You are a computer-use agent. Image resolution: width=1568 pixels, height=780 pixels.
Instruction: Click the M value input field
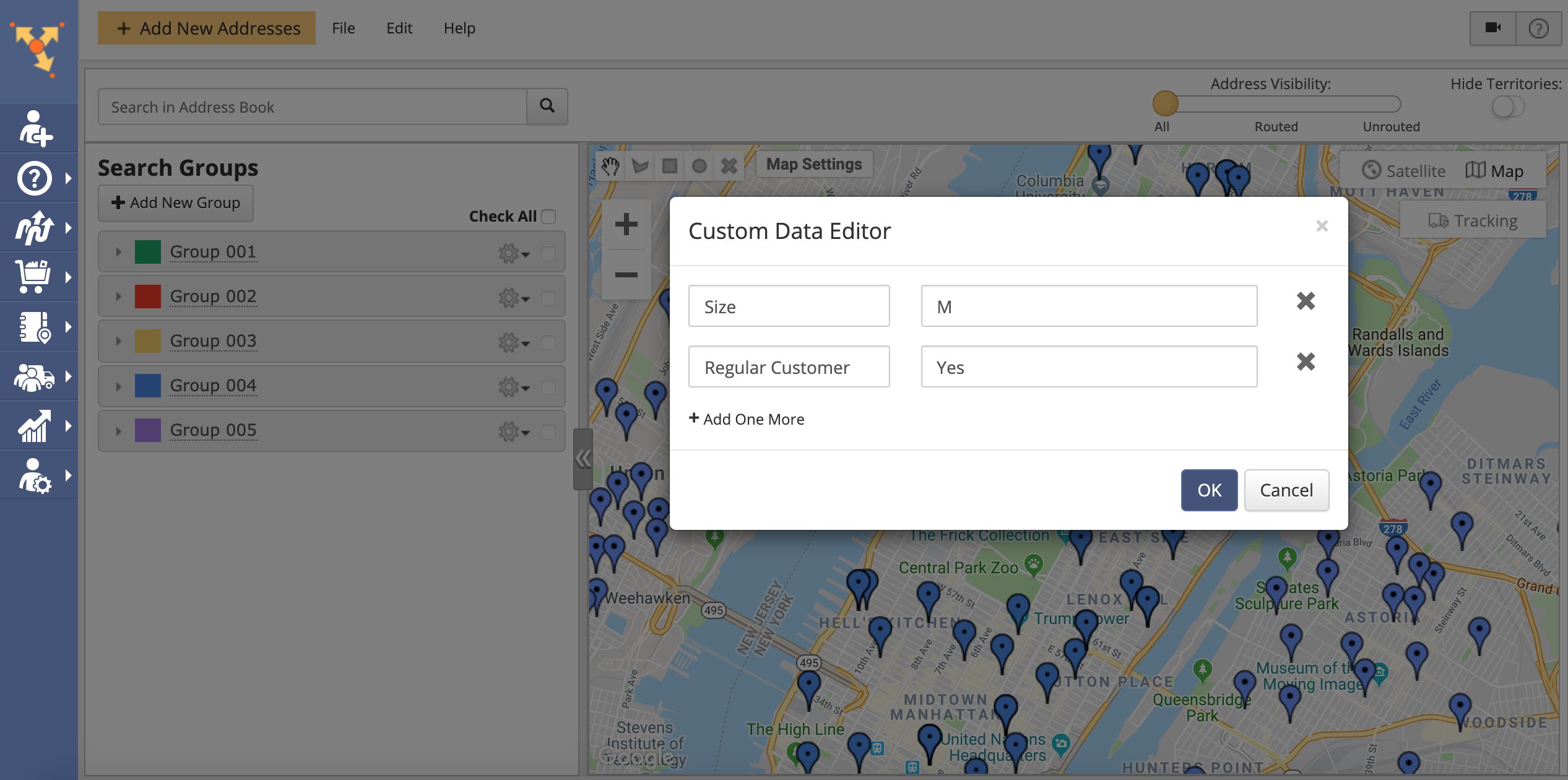[x=1089, y=306]
